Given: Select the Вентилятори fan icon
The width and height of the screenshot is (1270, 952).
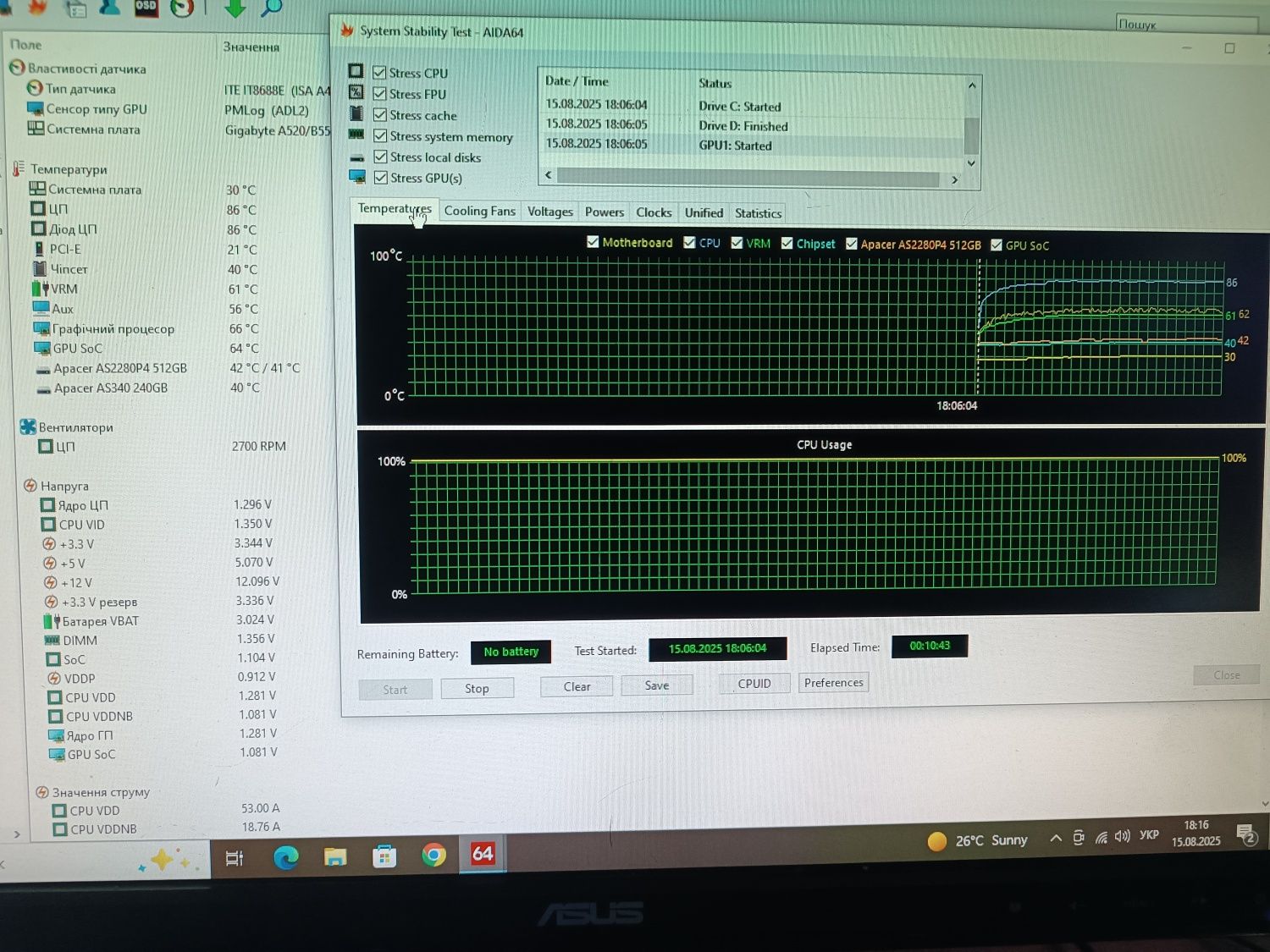Looking at the screenshot, I should click(x=28, y=426).
